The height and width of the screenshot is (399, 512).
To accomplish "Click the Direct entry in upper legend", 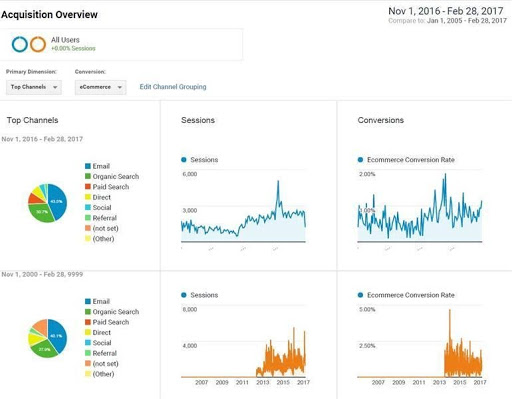I will (x=101, y=197).
